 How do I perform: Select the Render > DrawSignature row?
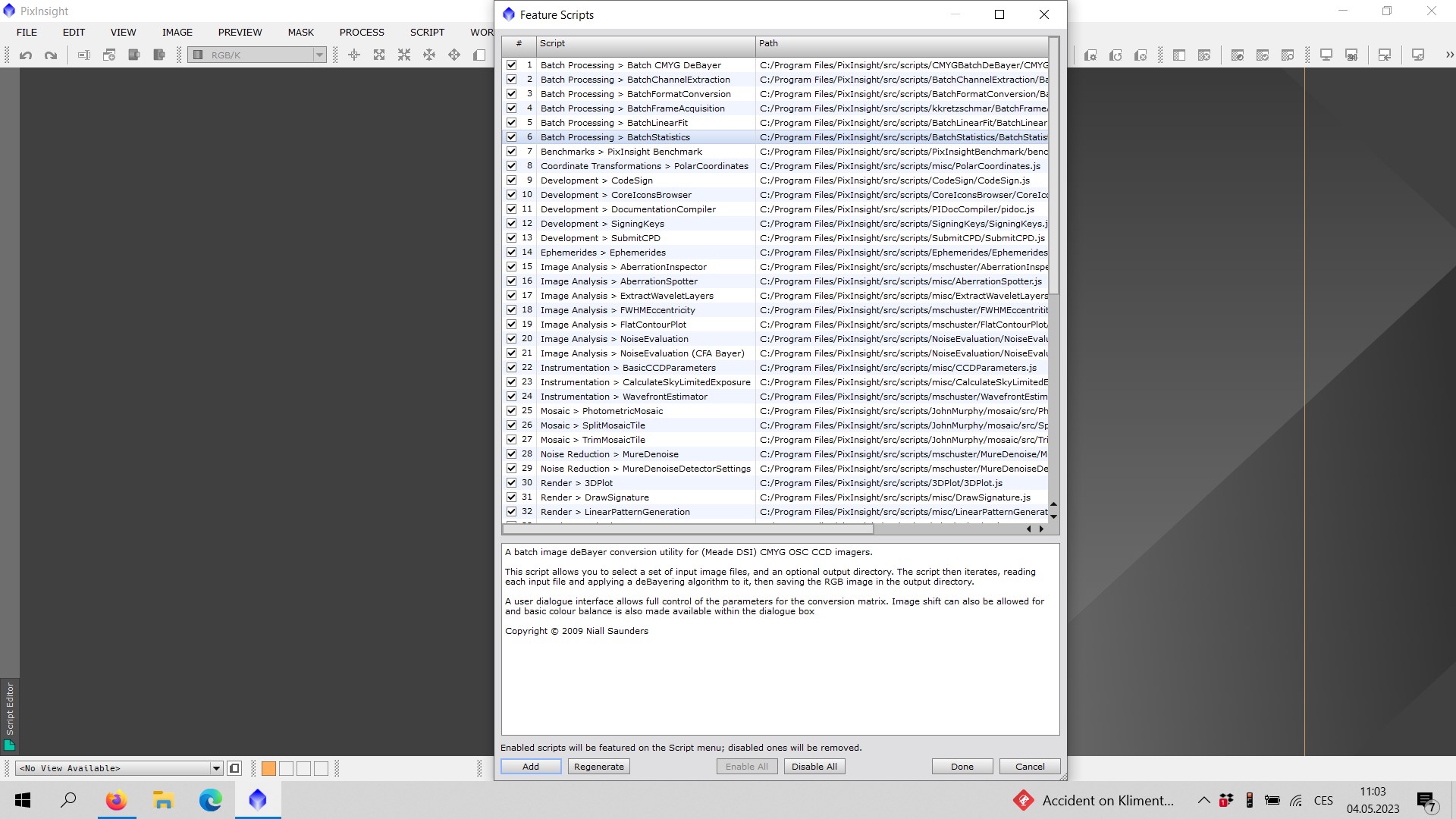(775, 497)
